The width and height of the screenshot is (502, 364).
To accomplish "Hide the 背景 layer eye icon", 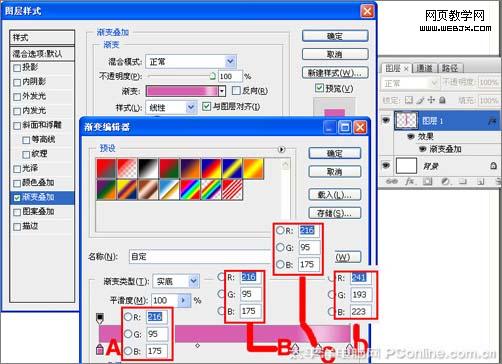I will tap(386, 165).
